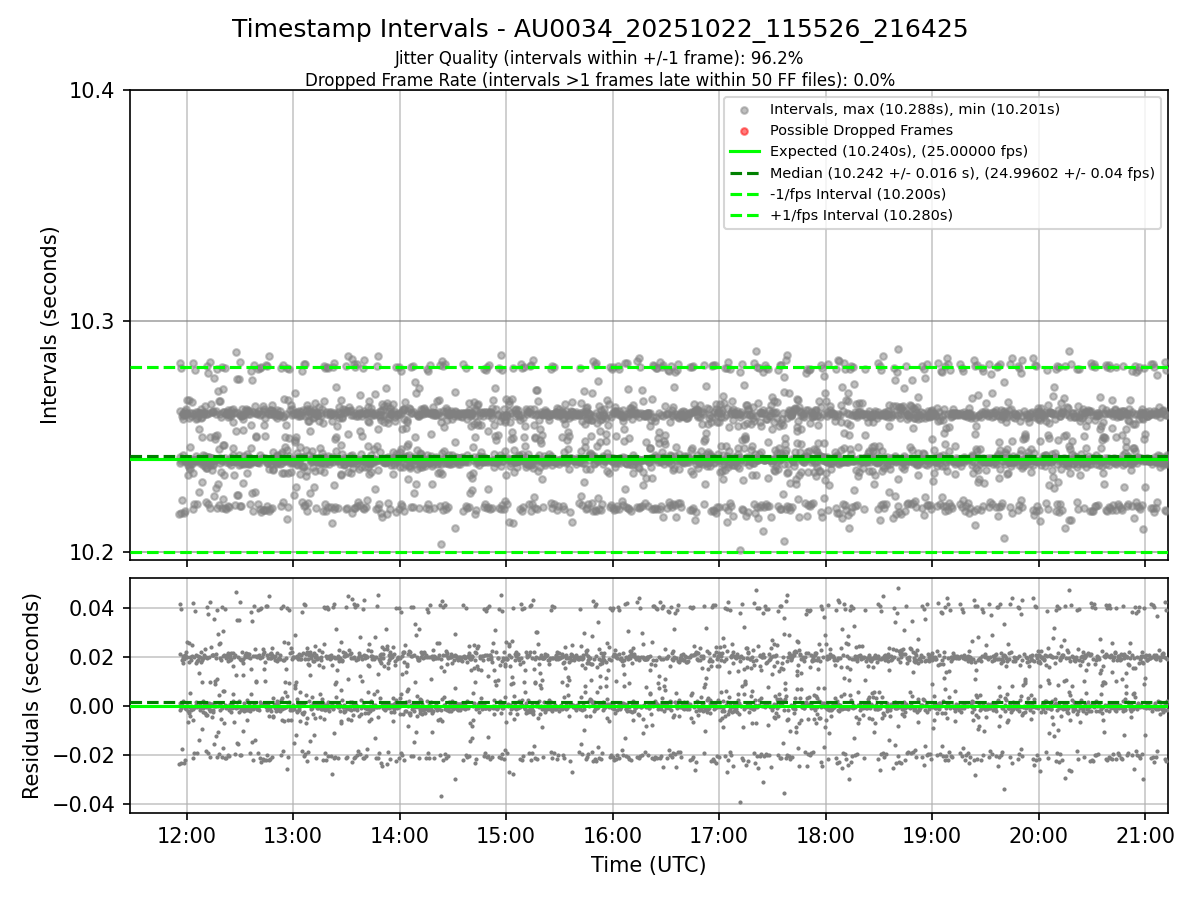Click the gray Intervals marker in legend
Image resolution: width=1200 pixels, height=900 pixels.
click(743, 109)
